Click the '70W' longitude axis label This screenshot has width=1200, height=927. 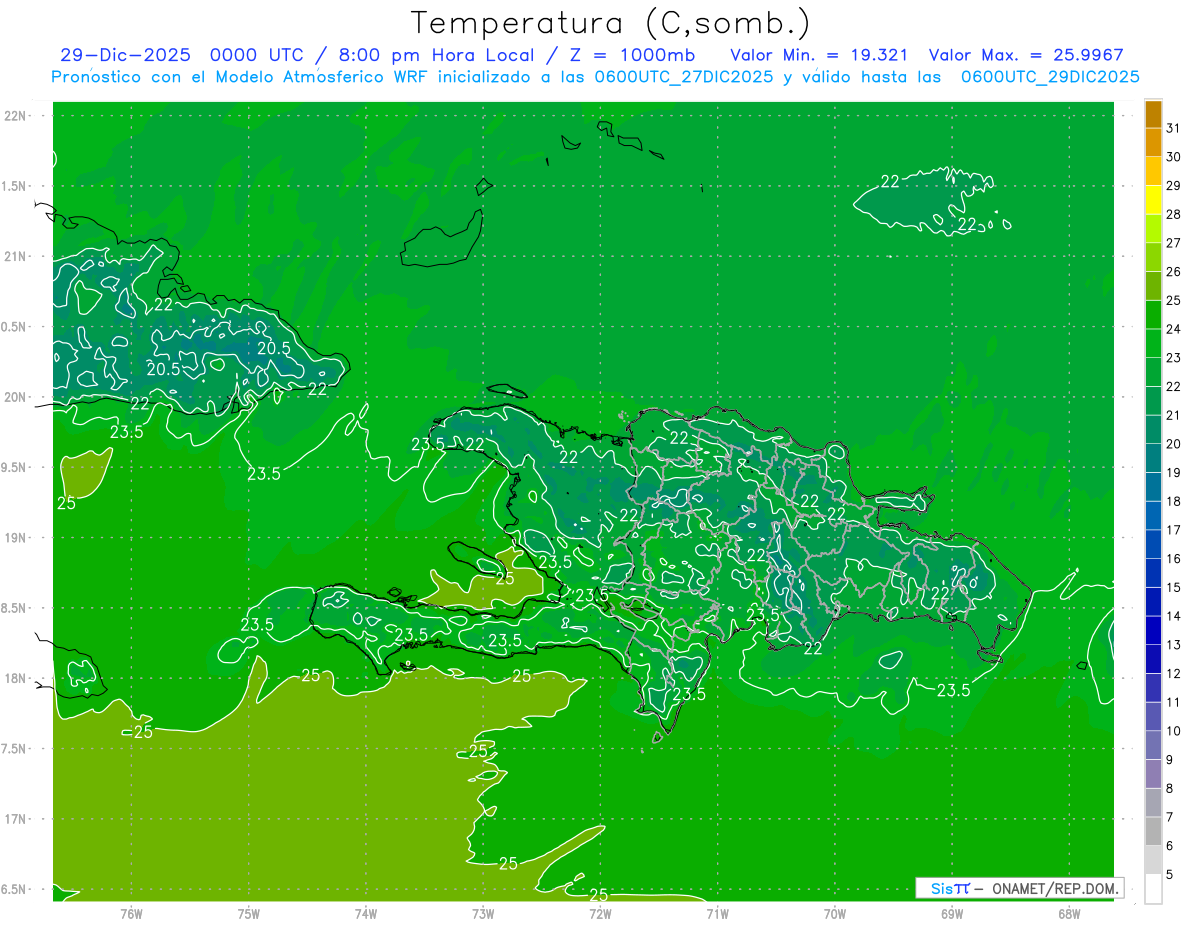tap(835, 913)
